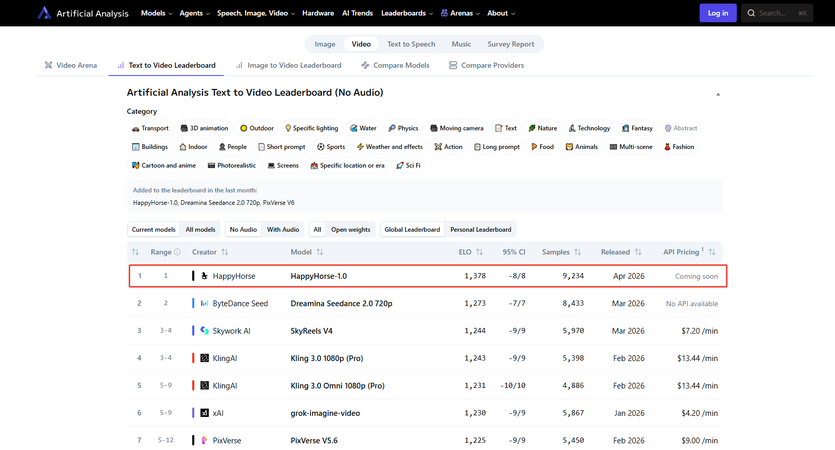
Task: Click the Buildings category icon
Action: point(135,147)
